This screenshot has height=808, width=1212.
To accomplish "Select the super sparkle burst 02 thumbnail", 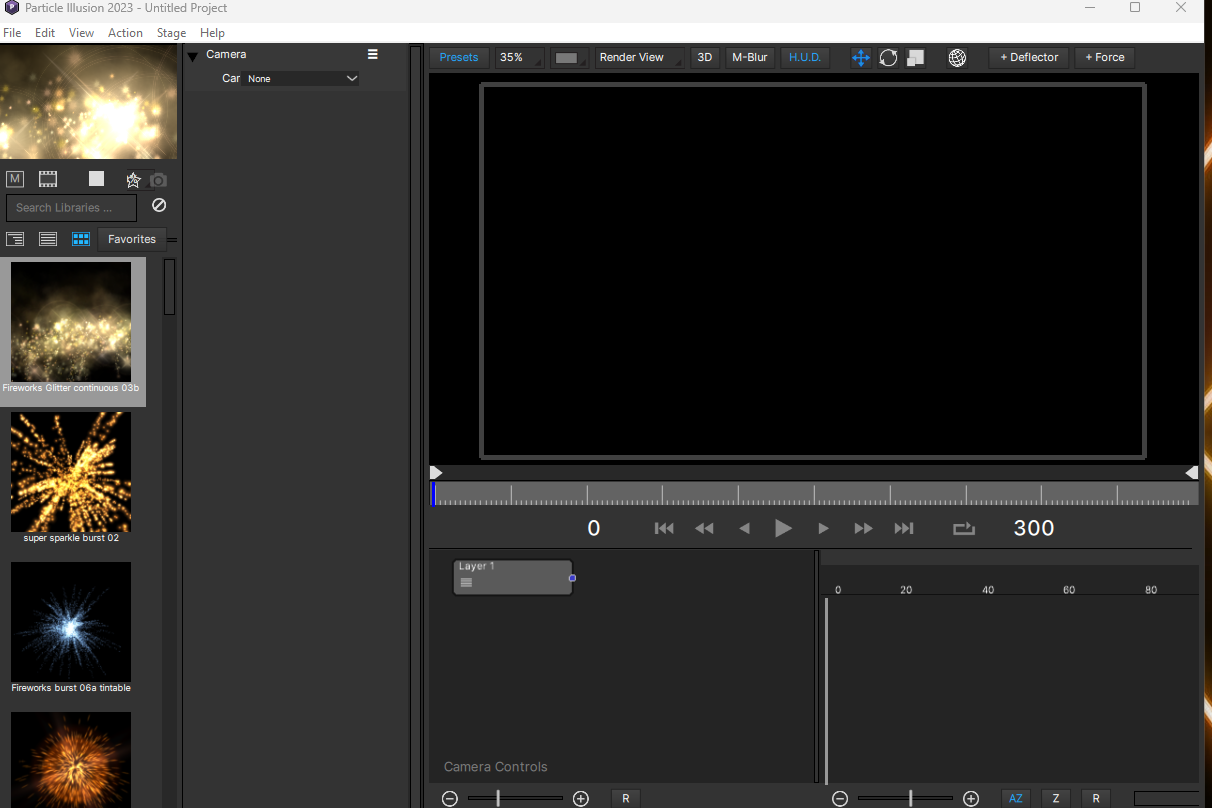I will [x=71, y=472].
